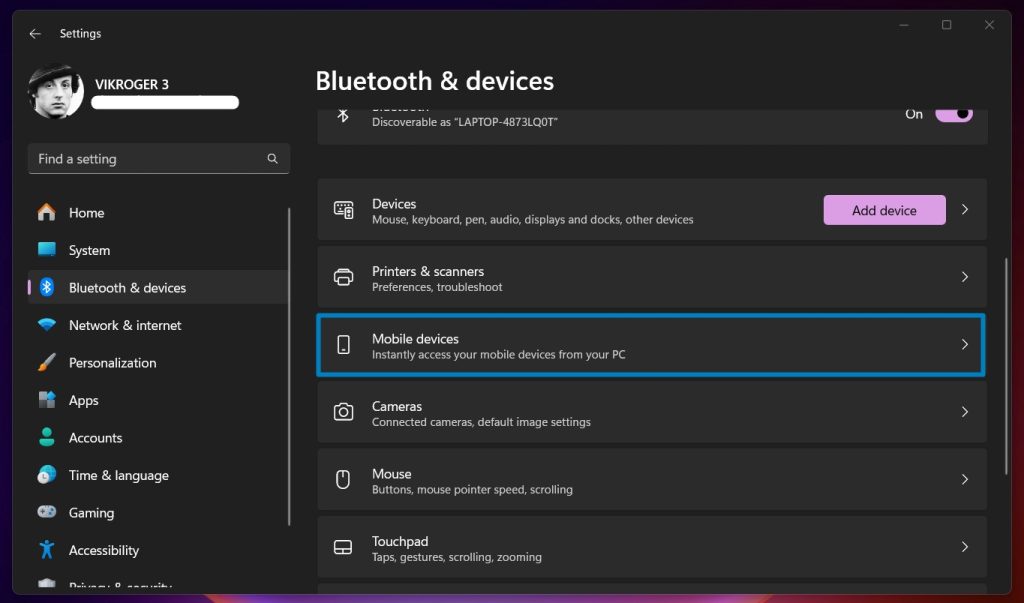Open Network & internet settings
Image resolution: width=1024 pixels, height=603 pixels.
tap(124, 325)
